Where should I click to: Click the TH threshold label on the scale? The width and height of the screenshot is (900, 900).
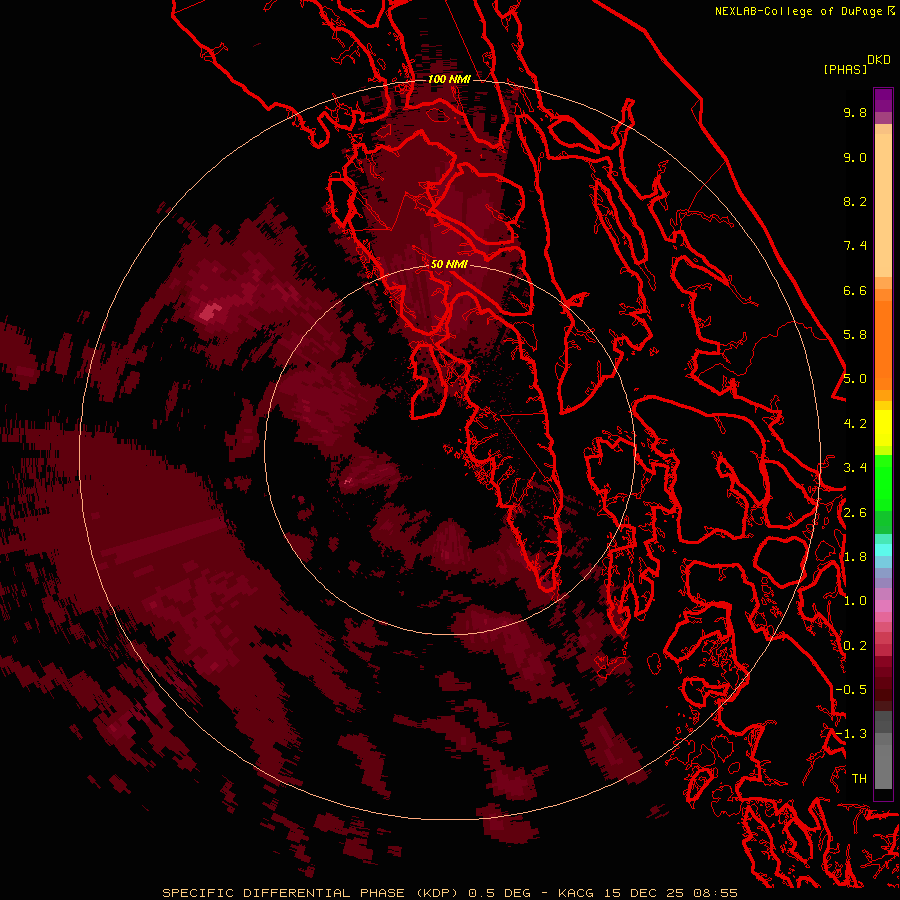pos(859,779)
